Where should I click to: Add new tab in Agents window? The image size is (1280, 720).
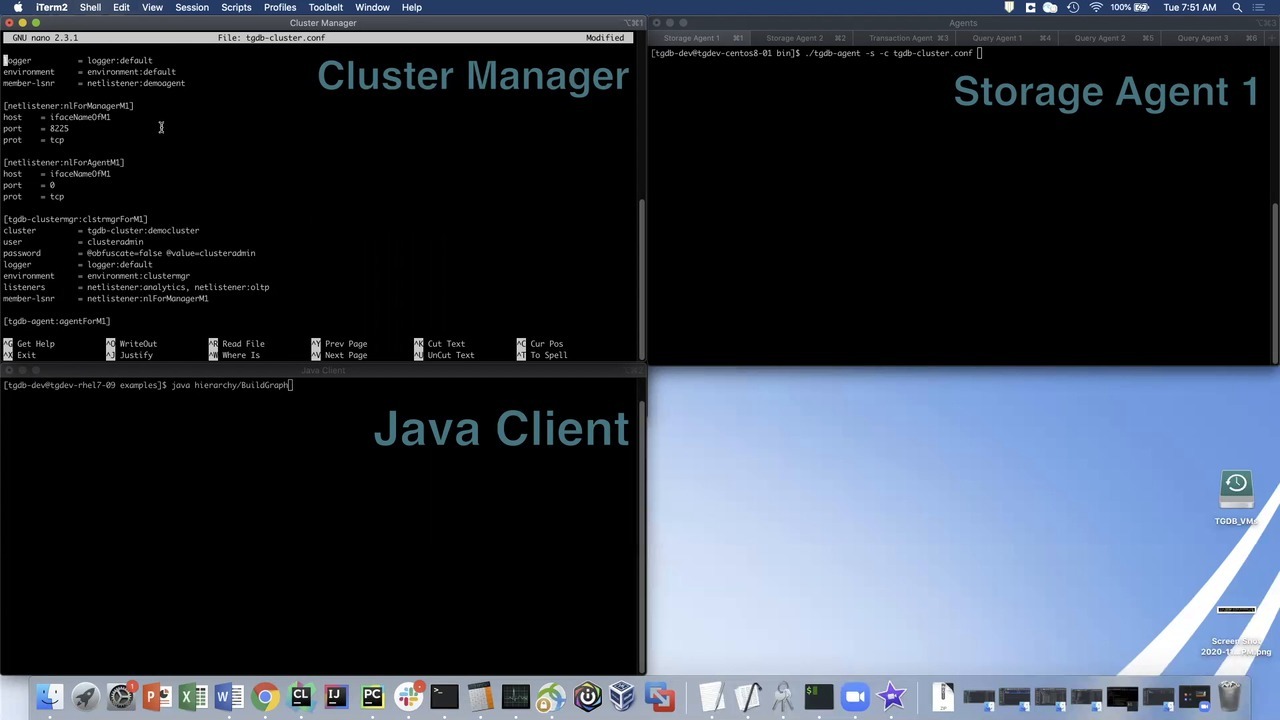coord(1271,38)
